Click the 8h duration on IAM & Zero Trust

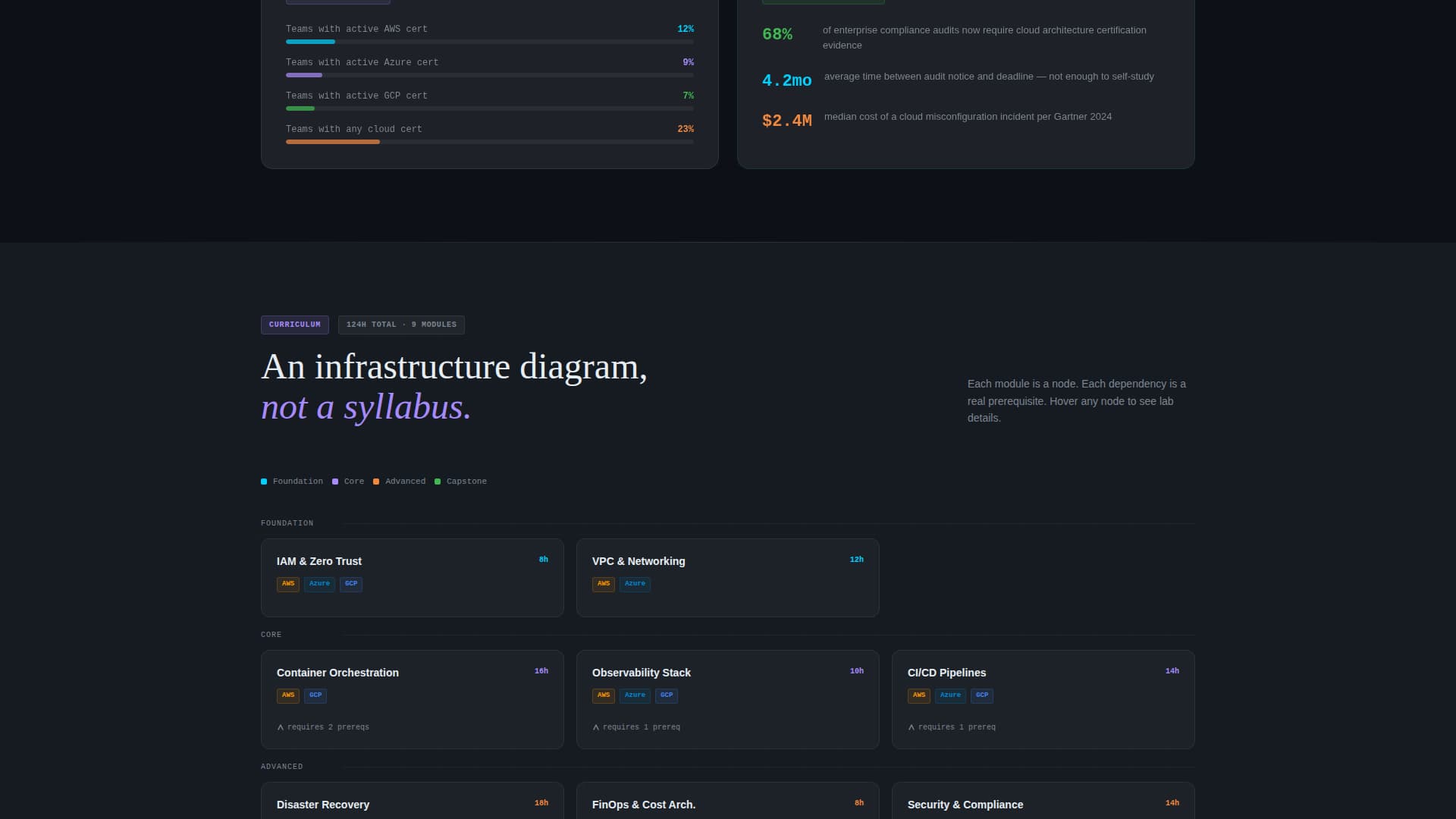coord(544,560)
